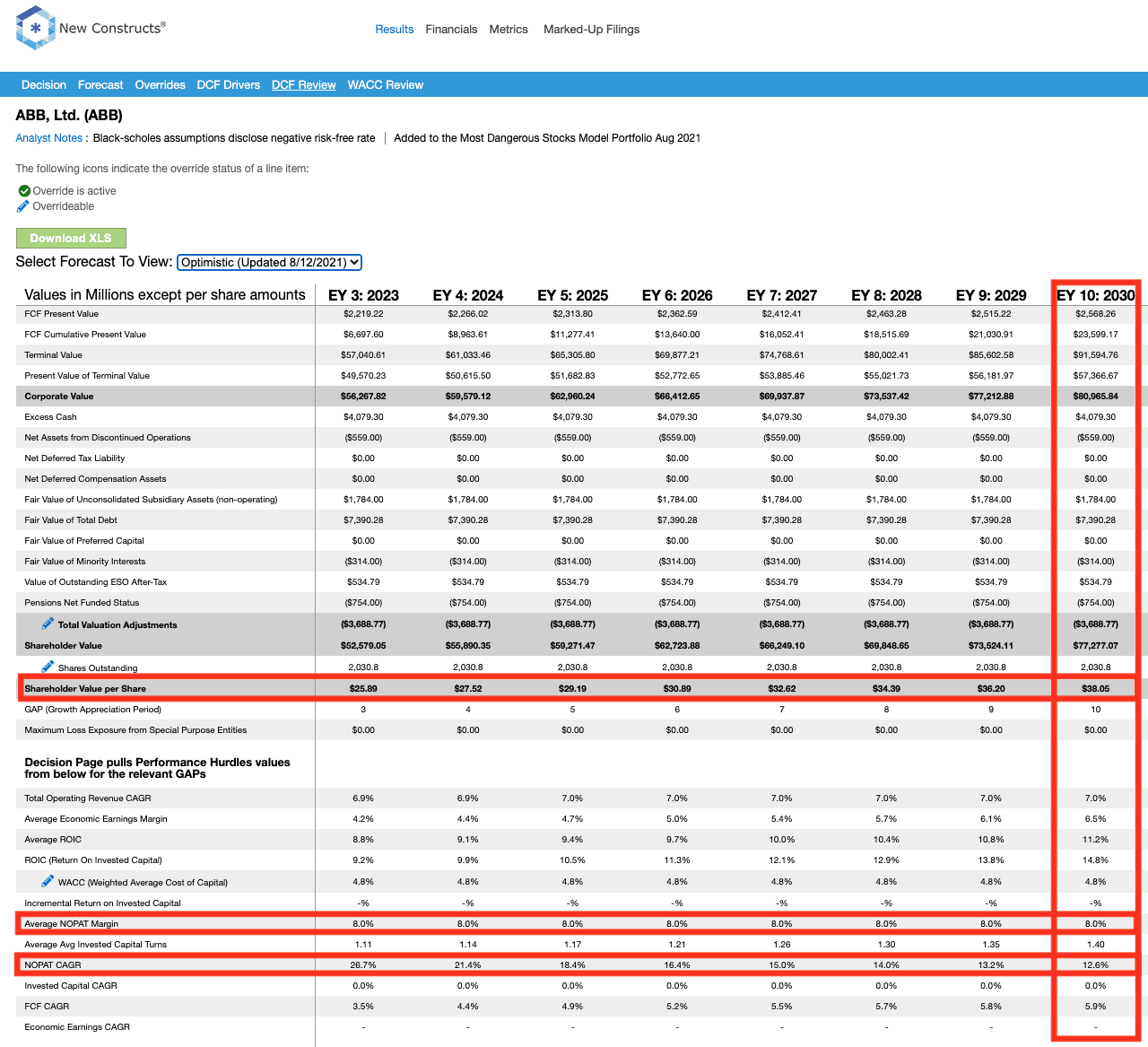Switch to the Overrides tab
The image size is (1148, 1047).
tap(160, 85)
